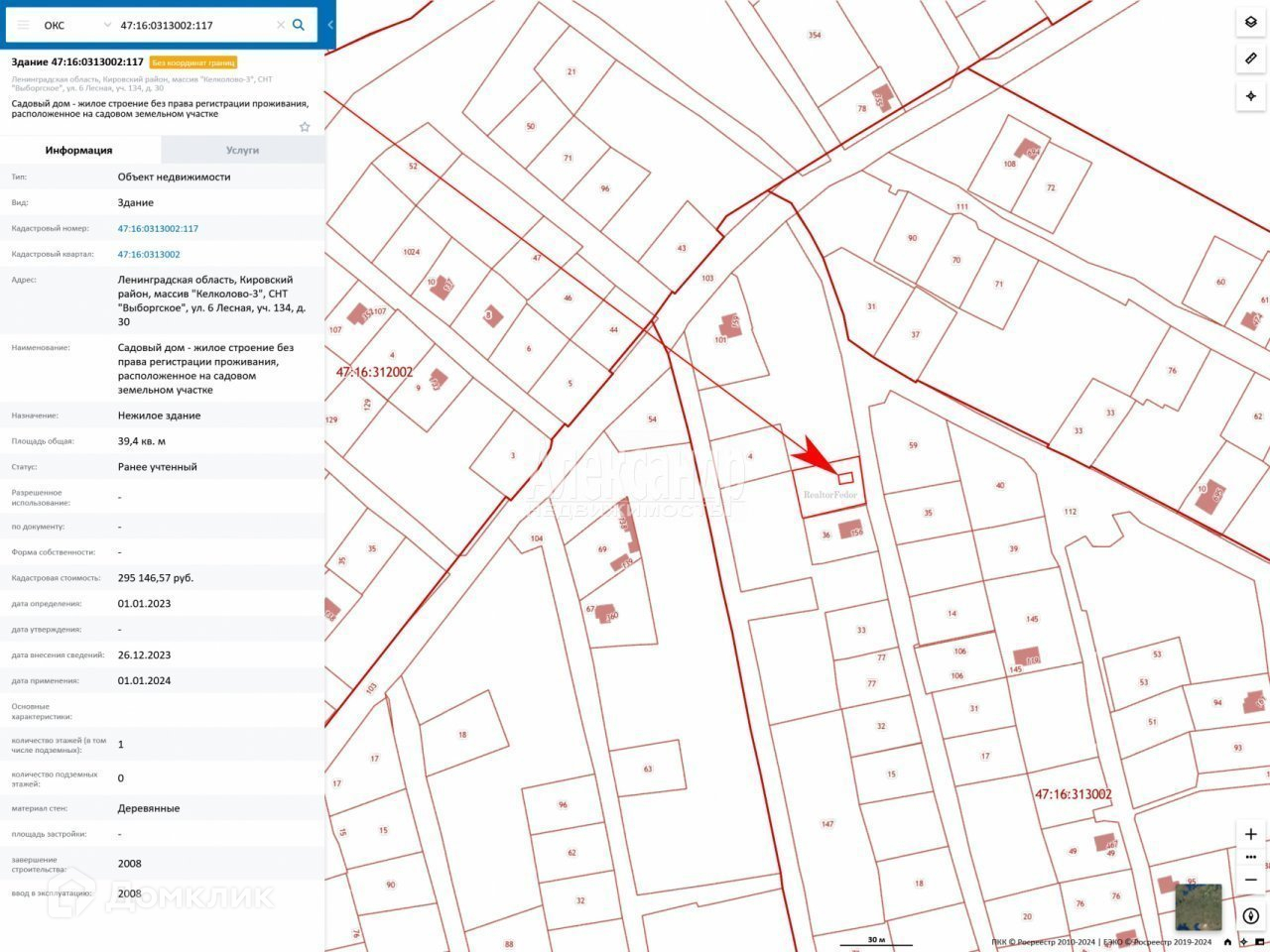Clear the search query with the X
Screen dimensions: 1270x952
pyautogui.click(x=280, y=25)
